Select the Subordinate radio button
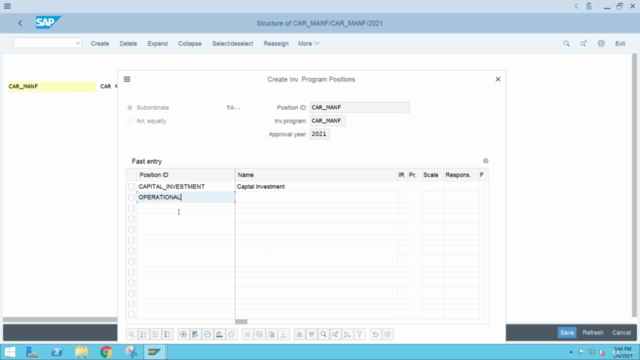The height and width of the screenshot is (360, 640). tap(130, 108)
